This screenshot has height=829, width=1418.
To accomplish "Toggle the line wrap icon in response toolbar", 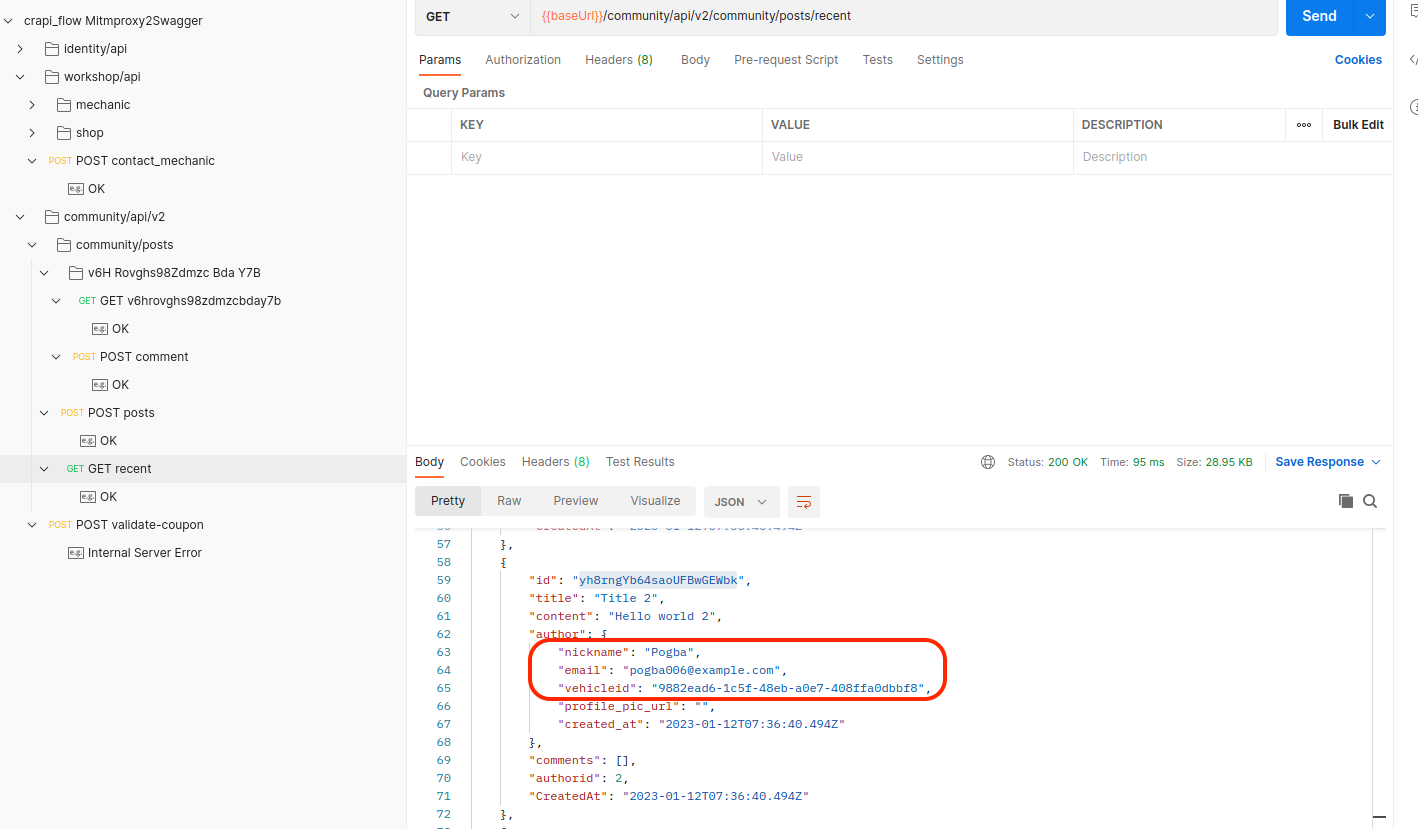I will tap(803, 501).
